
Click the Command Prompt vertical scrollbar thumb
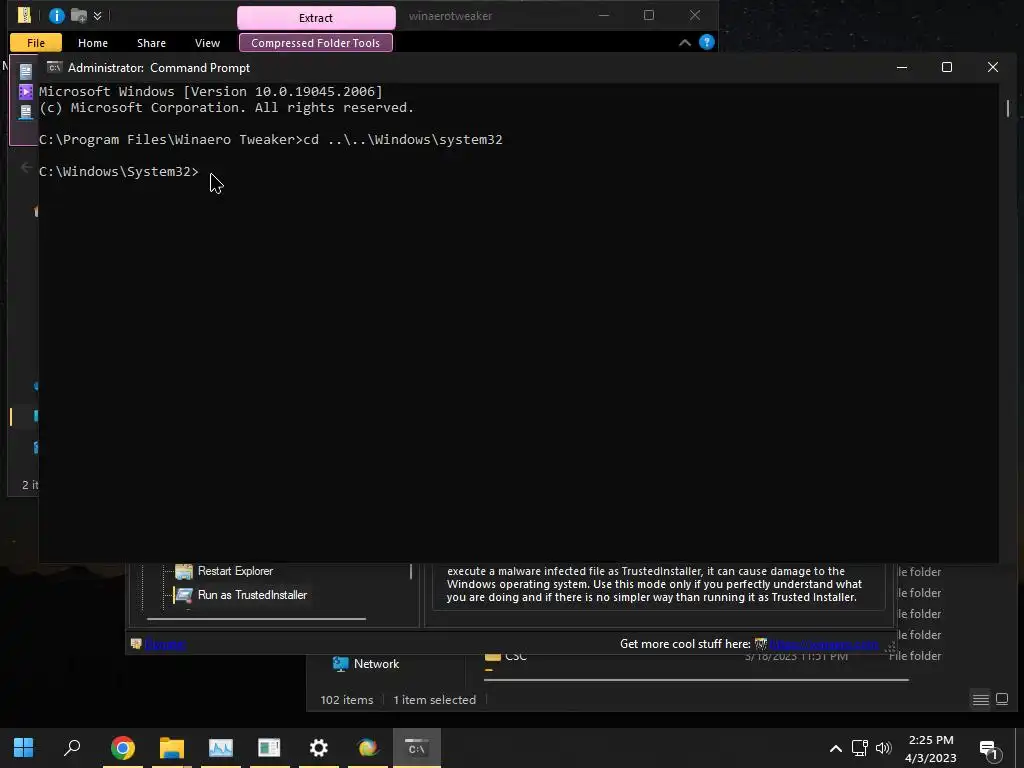pos(1008,108)
